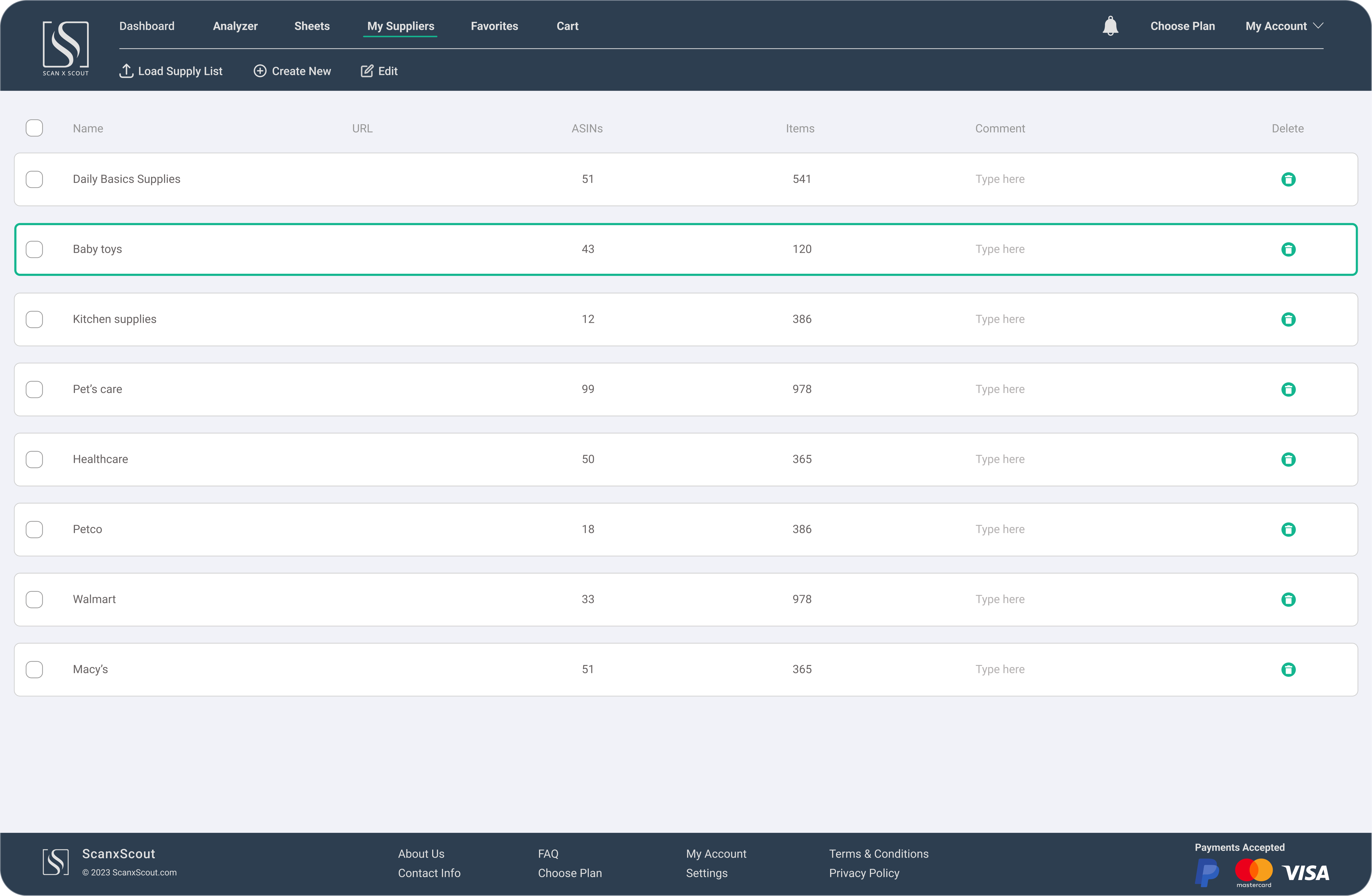Click the Edit pencil icon
The width and height of the screenshot is (1372, 896).
click(x=367, y=71)
